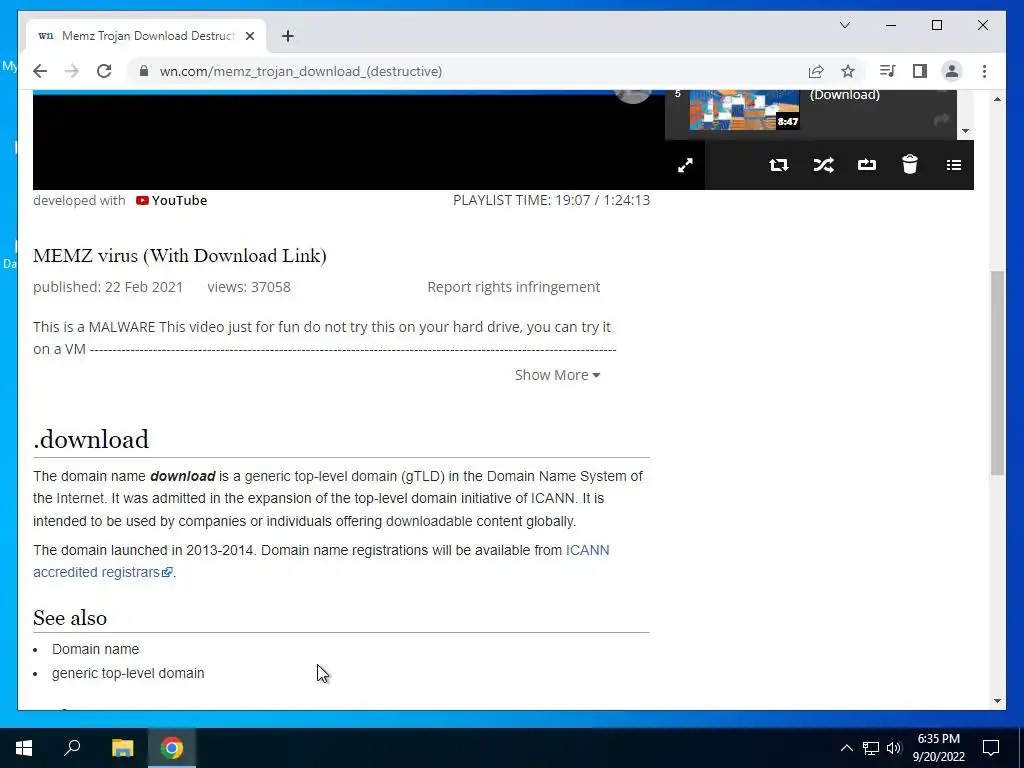Expand the player to fullscreen
The width and height of the screenshot is (1024, 768).
(x=685, y=165)
